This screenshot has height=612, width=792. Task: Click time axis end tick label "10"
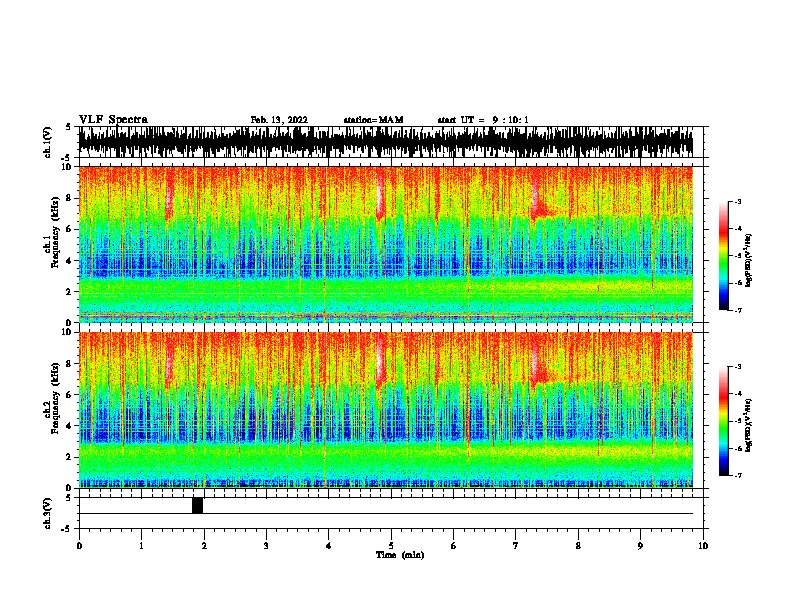click(x=703, y=546)
